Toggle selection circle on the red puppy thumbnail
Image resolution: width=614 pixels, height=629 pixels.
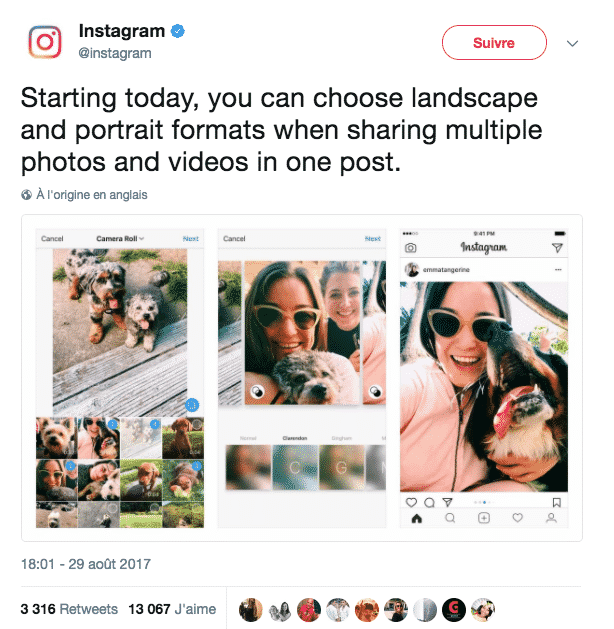[x=197, y=424]
